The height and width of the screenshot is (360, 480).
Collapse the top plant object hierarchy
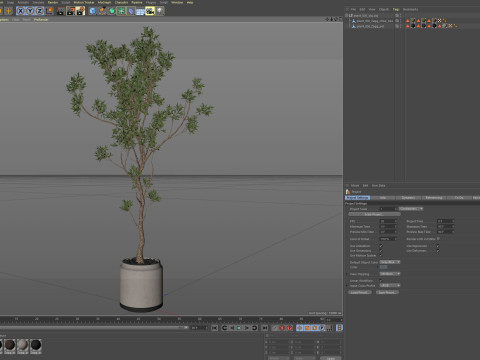[347, 15]
